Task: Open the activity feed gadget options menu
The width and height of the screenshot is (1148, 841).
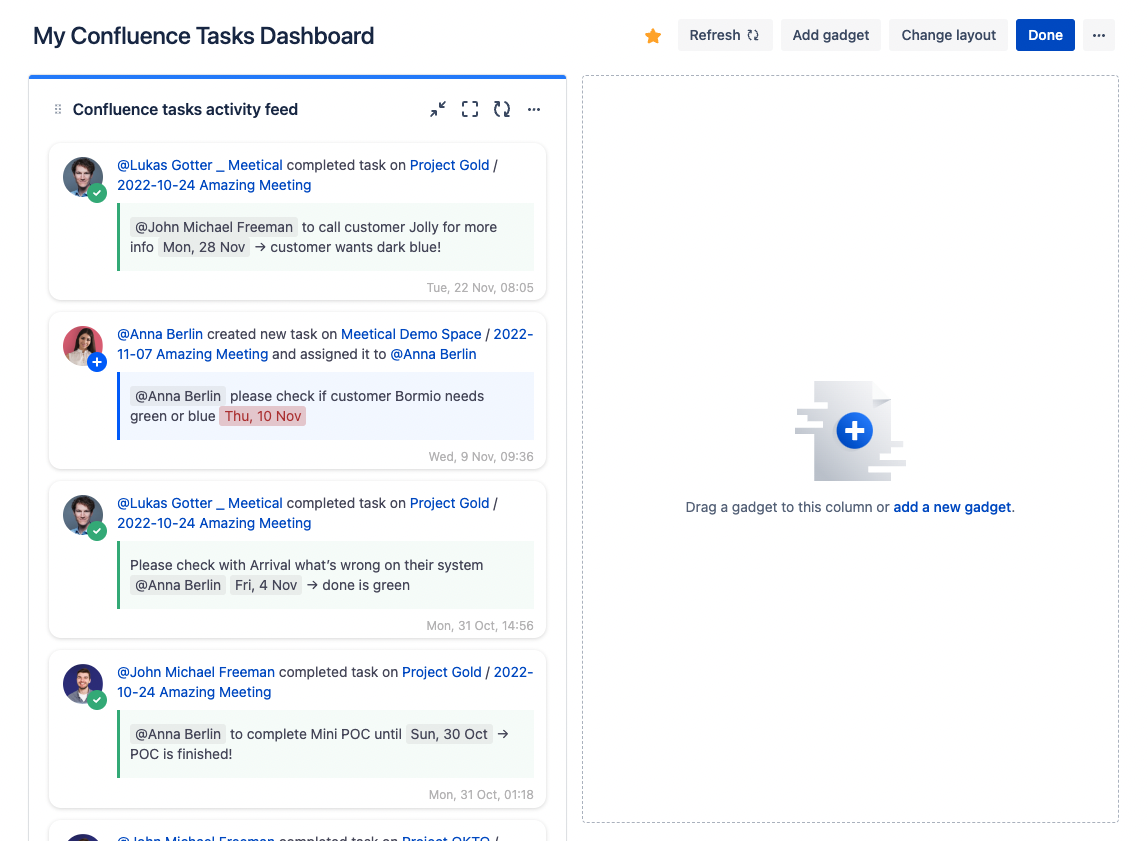Action: point(534,109)
